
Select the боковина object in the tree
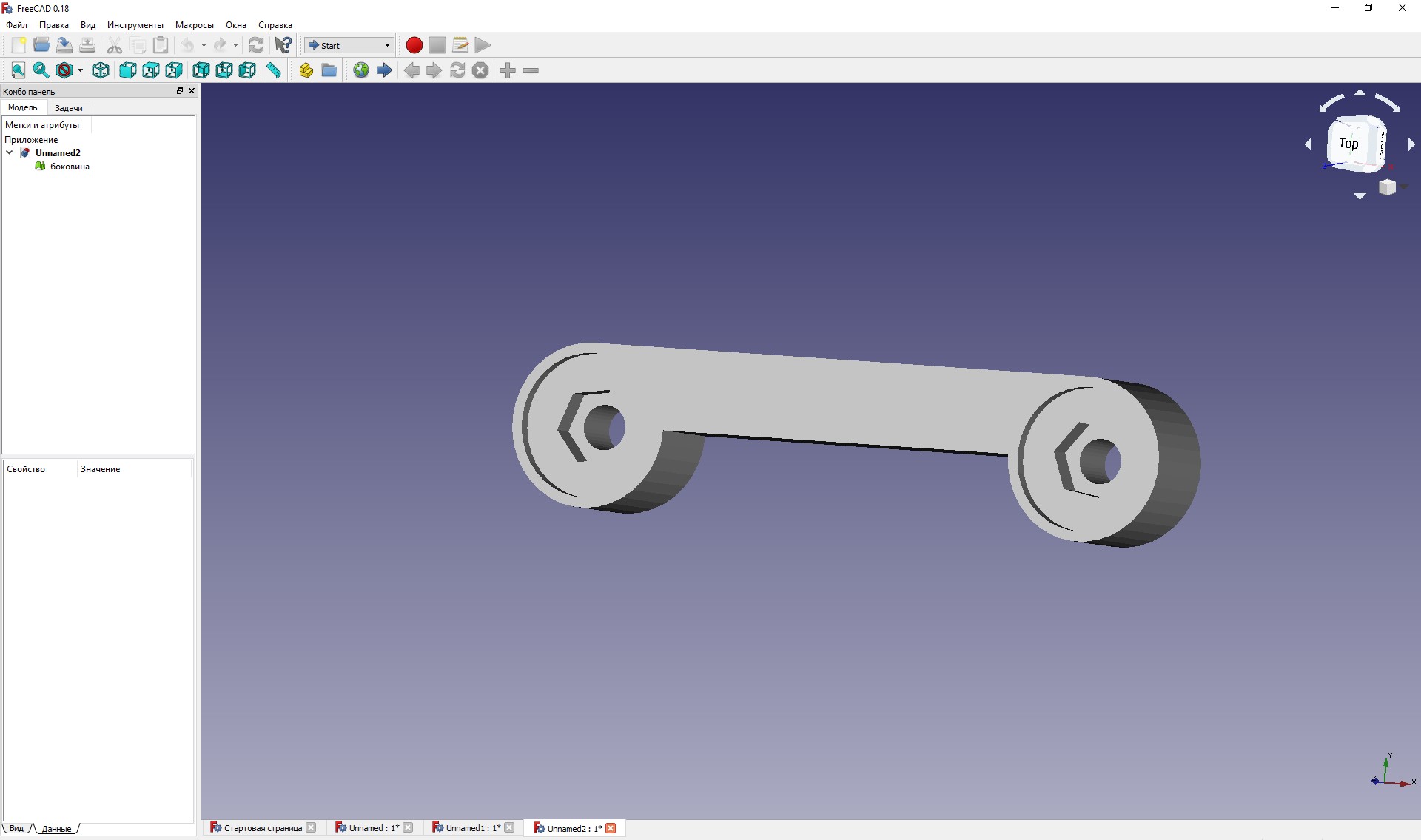click(70, 167)
